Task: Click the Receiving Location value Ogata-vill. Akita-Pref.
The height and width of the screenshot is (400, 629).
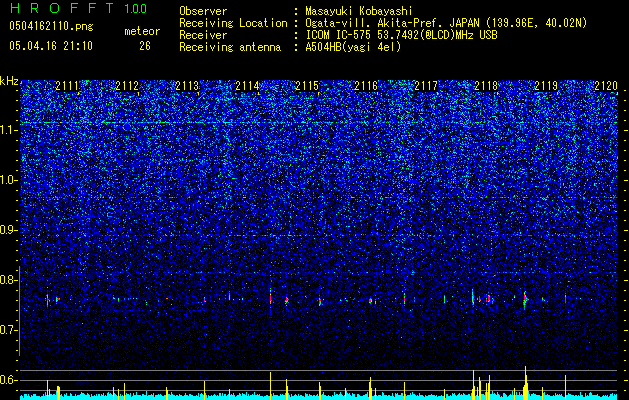Action: click(372, 23)
